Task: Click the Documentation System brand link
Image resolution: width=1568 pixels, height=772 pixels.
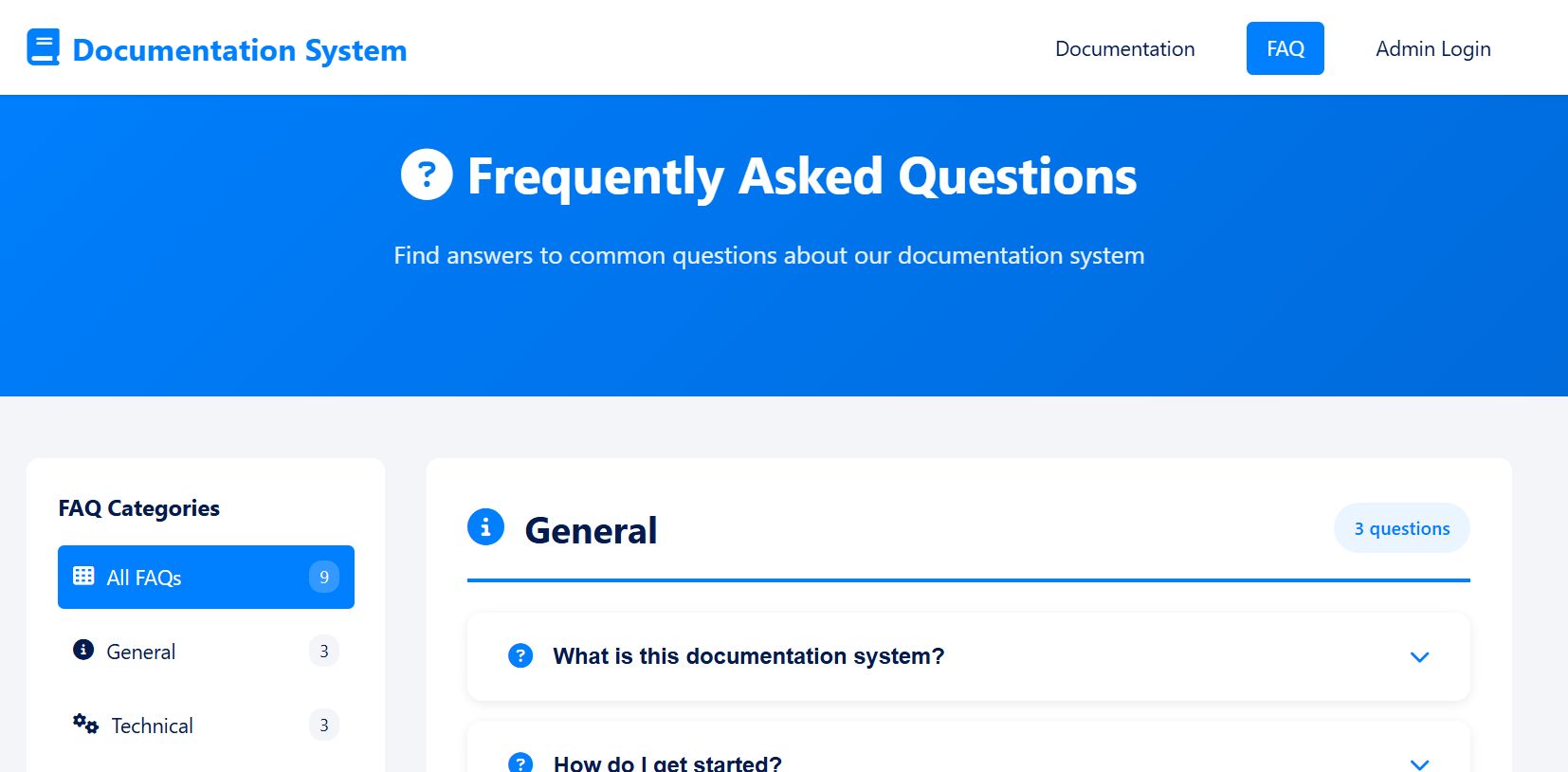Action: [x=239, y=49]
